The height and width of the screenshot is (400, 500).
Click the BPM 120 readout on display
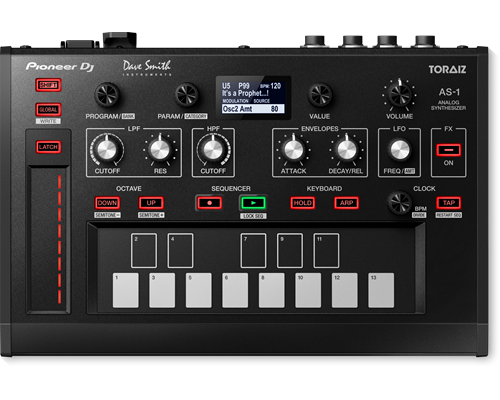271,86
